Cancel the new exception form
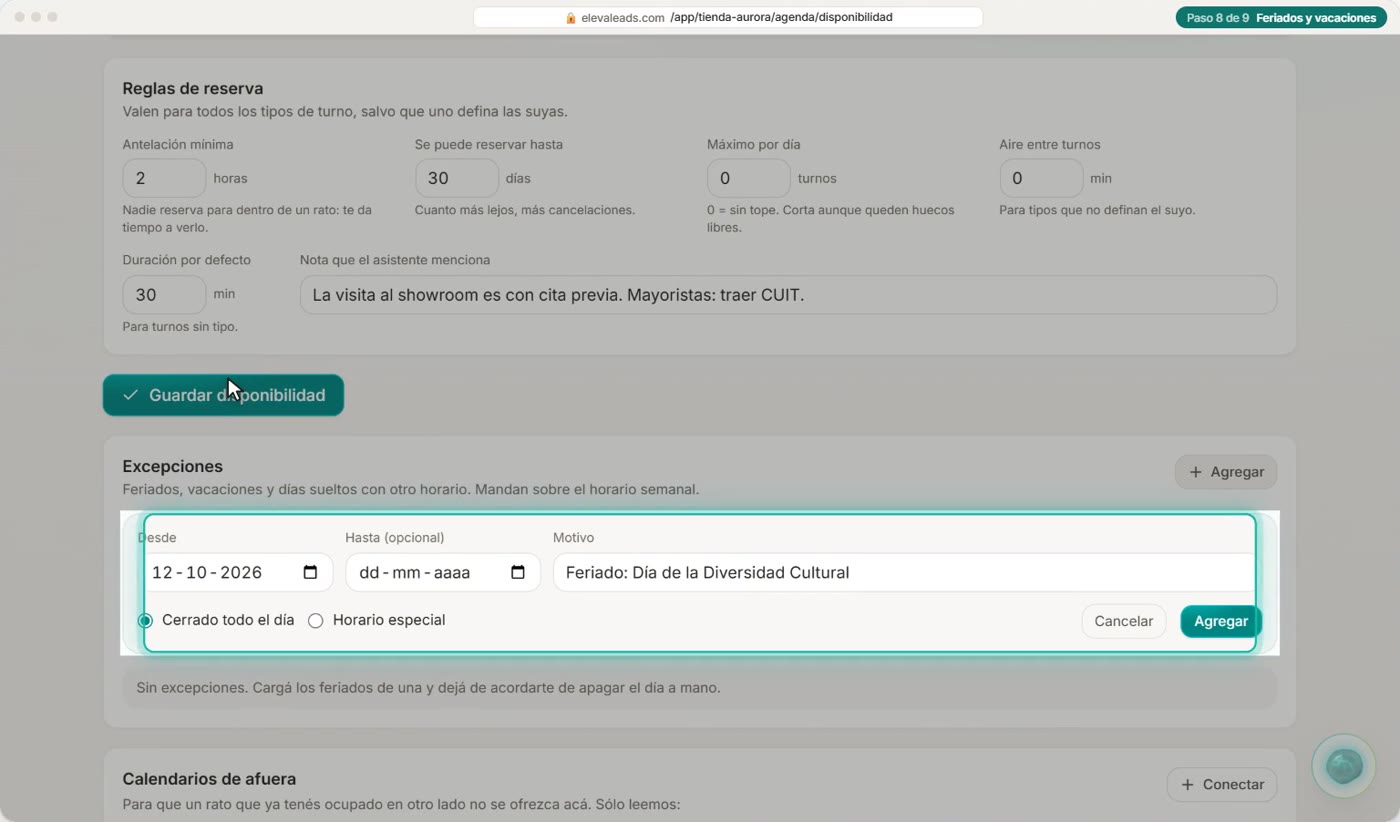The image size is (1400, 822). tap(1124, 621)
